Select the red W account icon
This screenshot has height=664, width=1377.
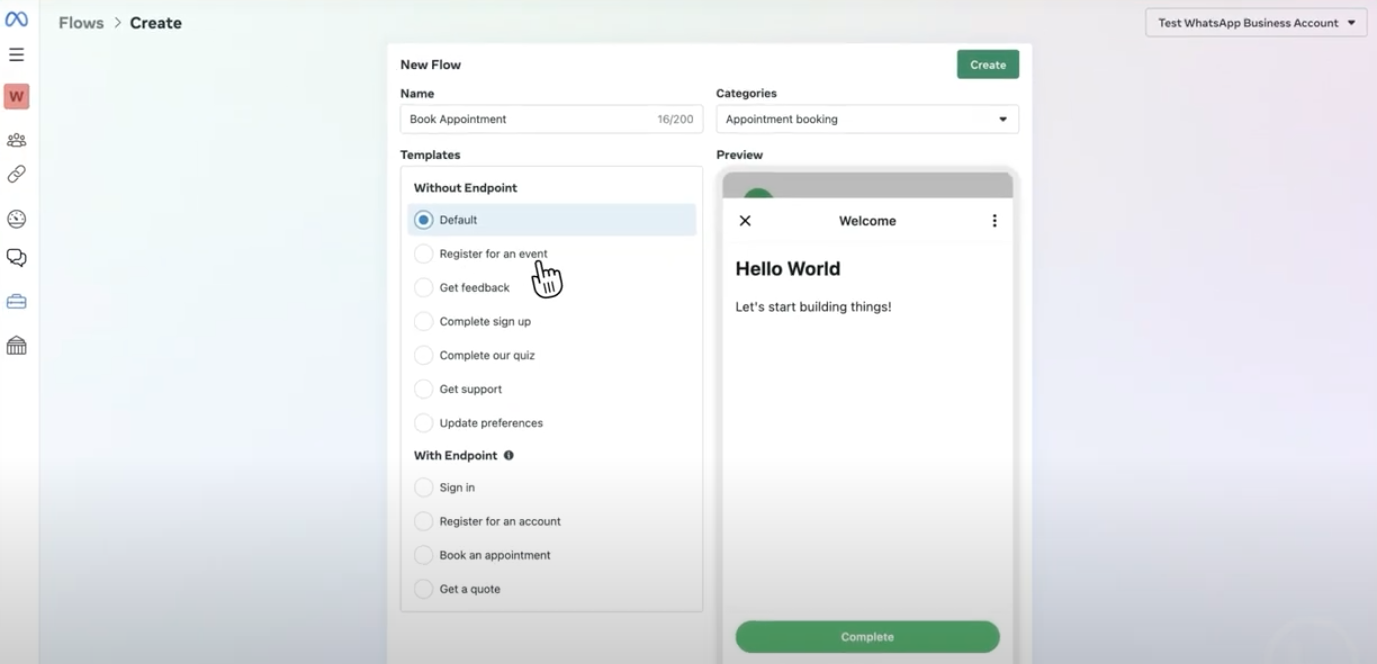pyautogui.click(x=16, y=97)
